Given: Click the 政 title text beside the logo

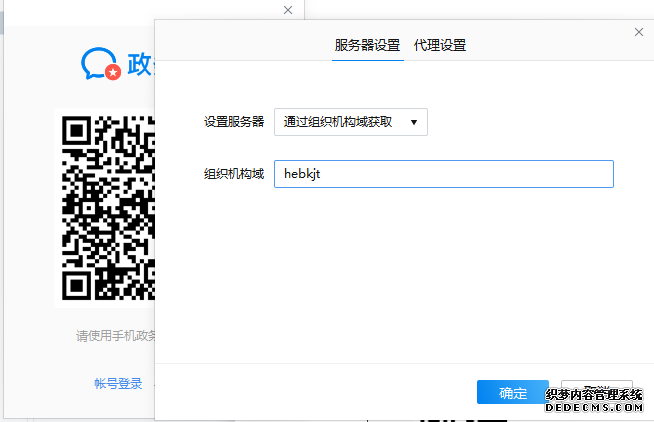Looking at the screenshot, I should click(140, 65).
